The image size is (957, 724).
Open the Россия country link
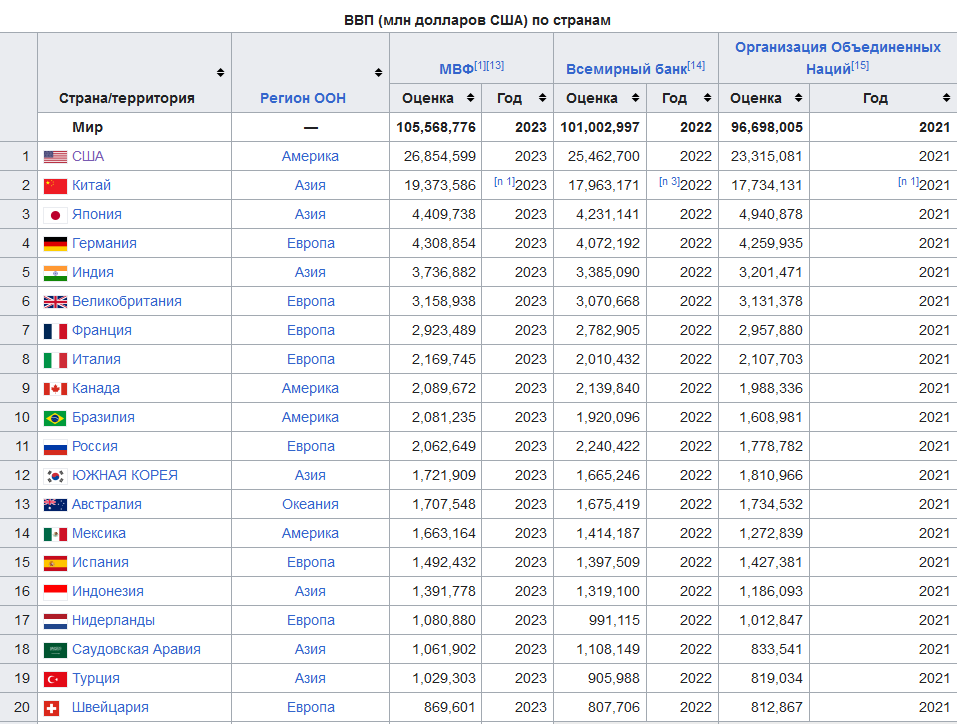(95, 447)
